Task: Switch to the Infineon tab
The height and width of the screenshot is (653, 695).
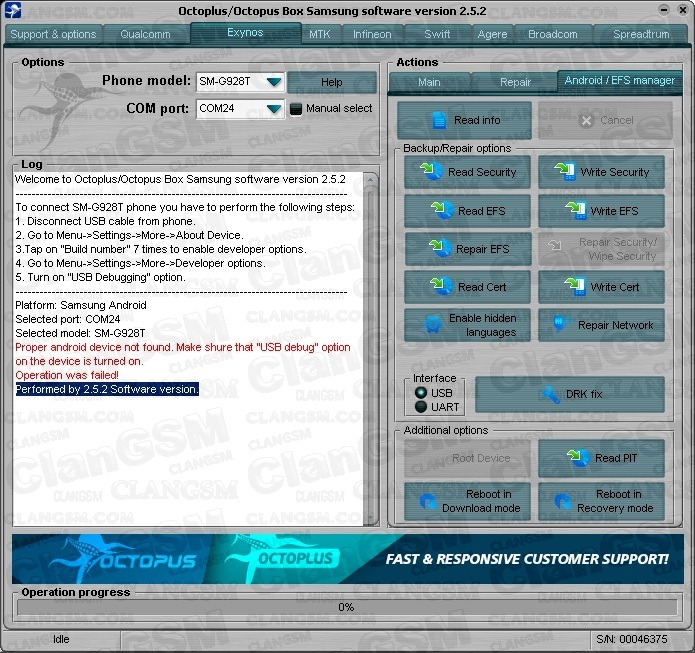Action: click(x=372, y=34)
